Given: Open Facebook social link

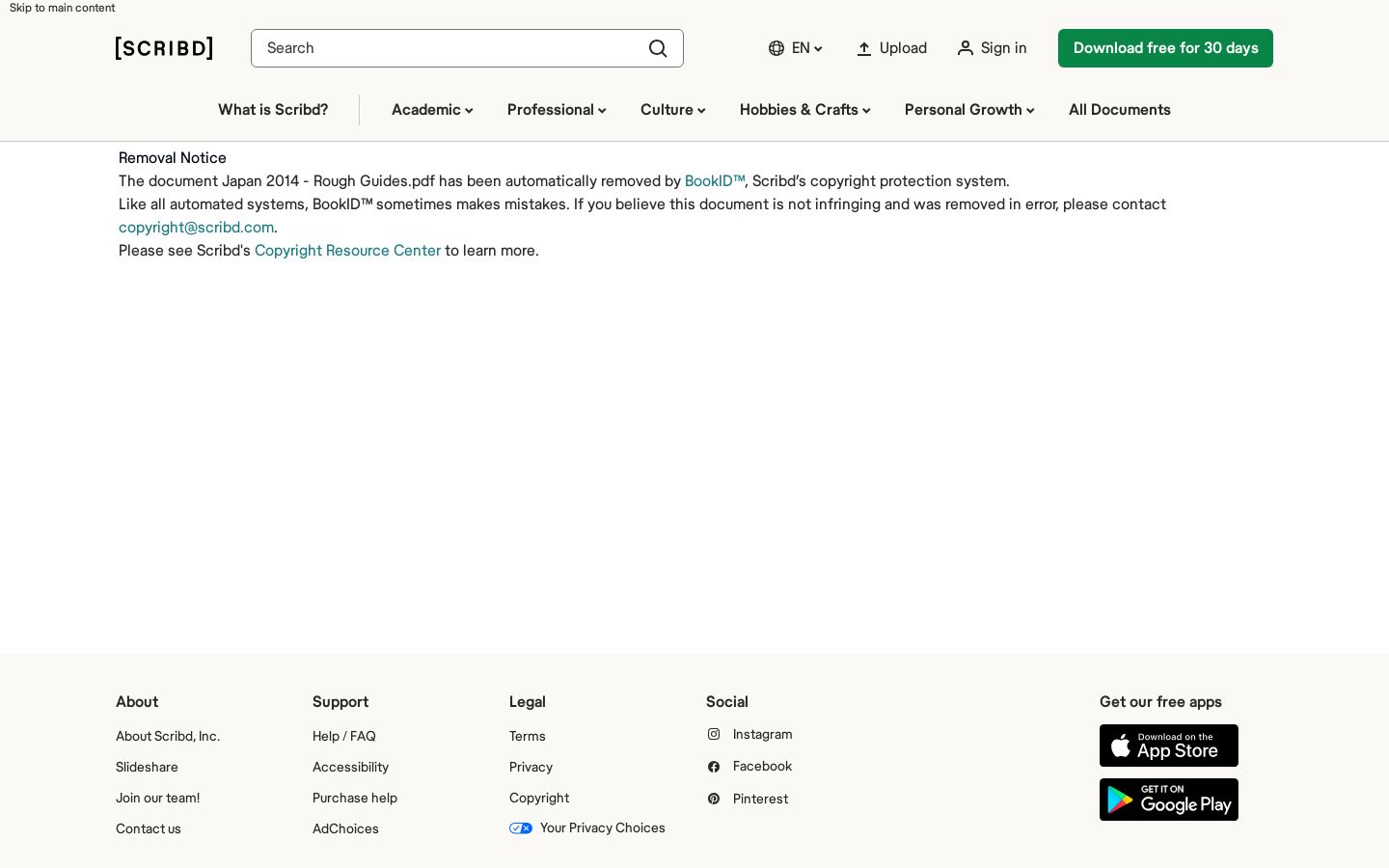Looking at the screenshot, I should click(749, 766).
